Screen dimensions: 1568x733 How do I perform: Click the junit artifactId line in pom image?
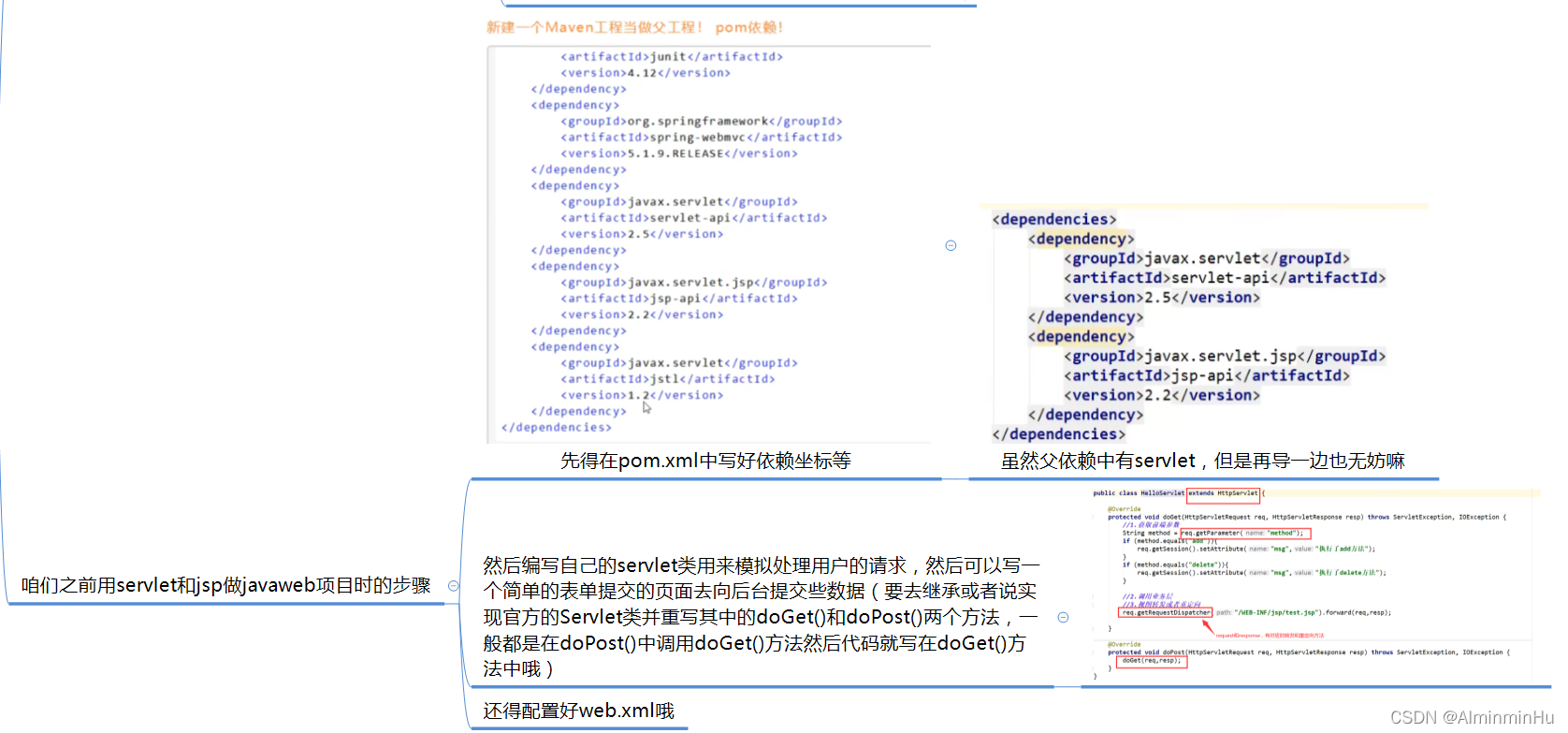672,57
